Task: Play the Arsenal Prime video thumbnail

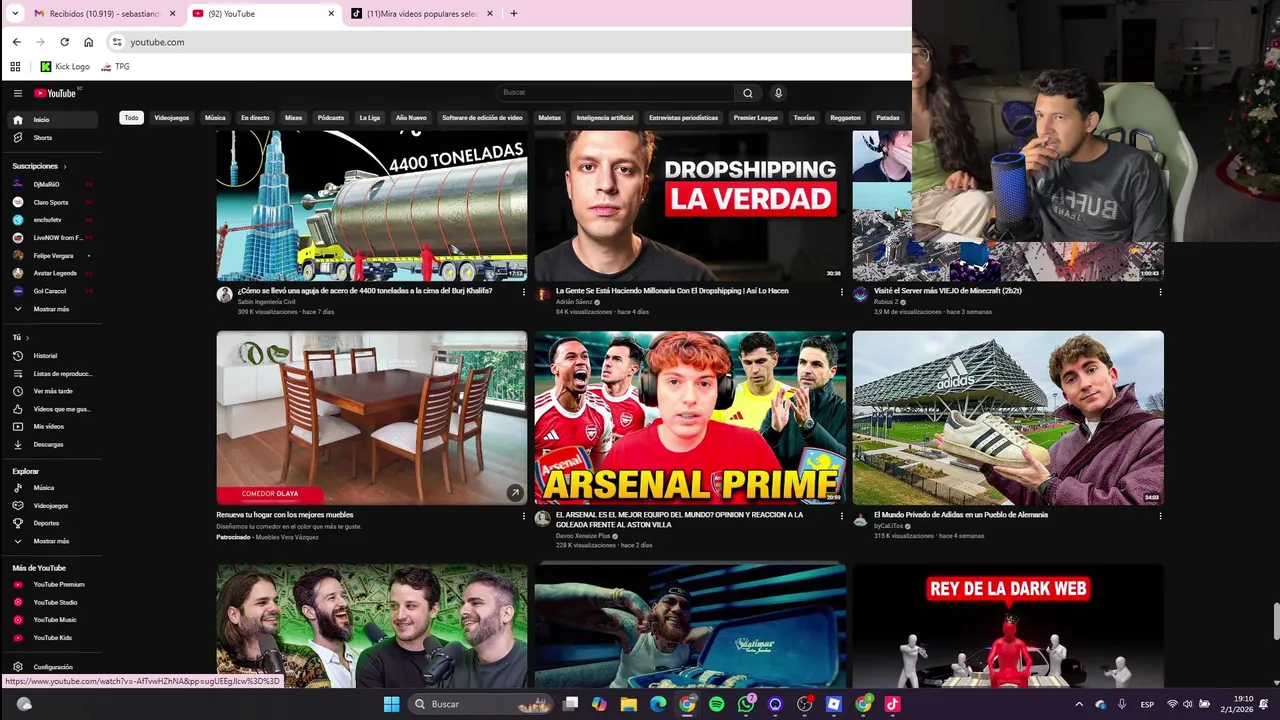Action: (690, 418)
